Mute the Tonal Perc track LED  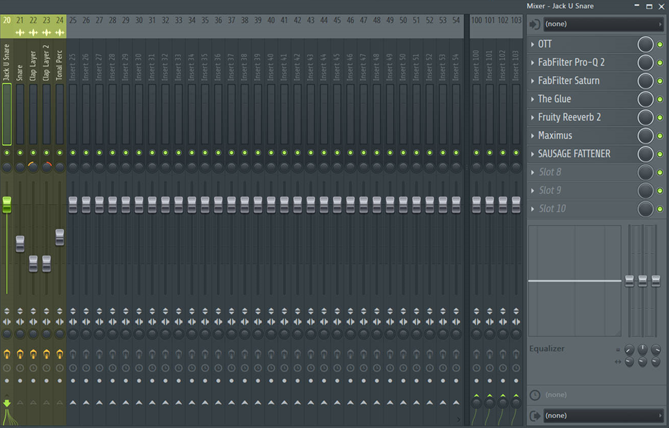coord(60,153)
